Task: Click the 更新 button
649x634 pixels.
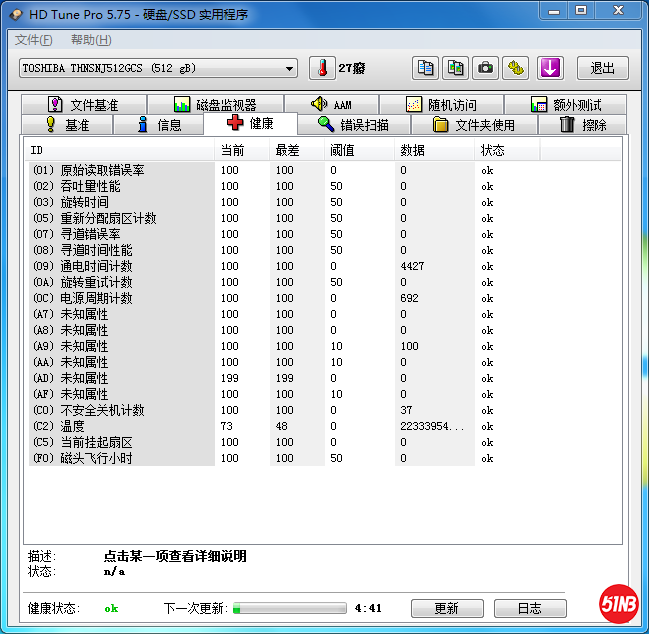Action: pyautogui.click(x=446, y=608)
